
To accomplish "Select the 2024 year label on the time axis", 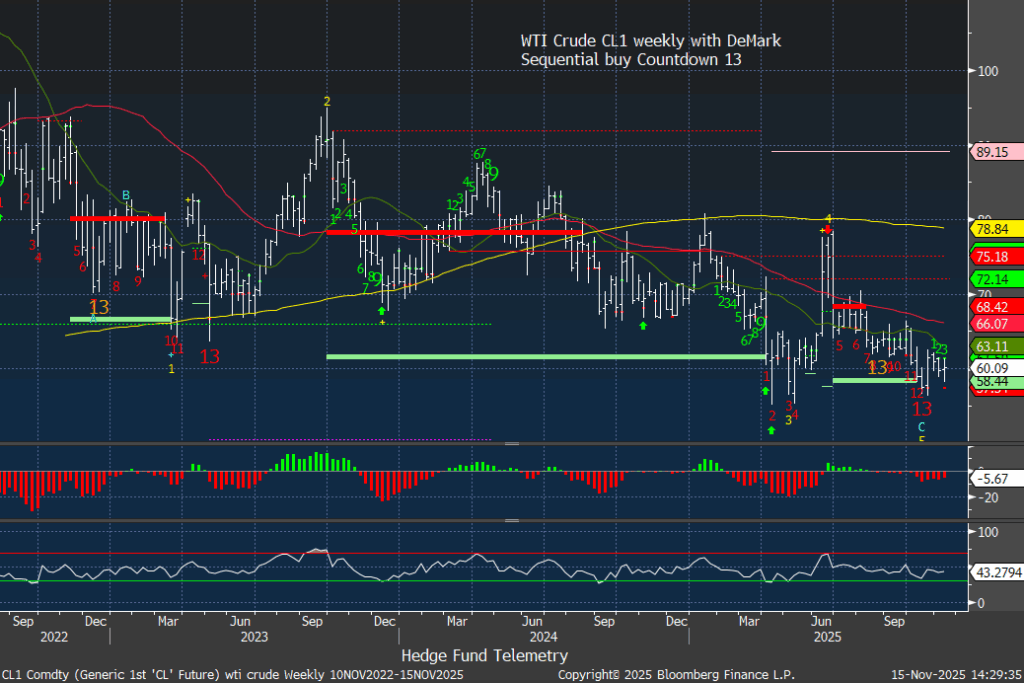I will click(x=543, y=636).
